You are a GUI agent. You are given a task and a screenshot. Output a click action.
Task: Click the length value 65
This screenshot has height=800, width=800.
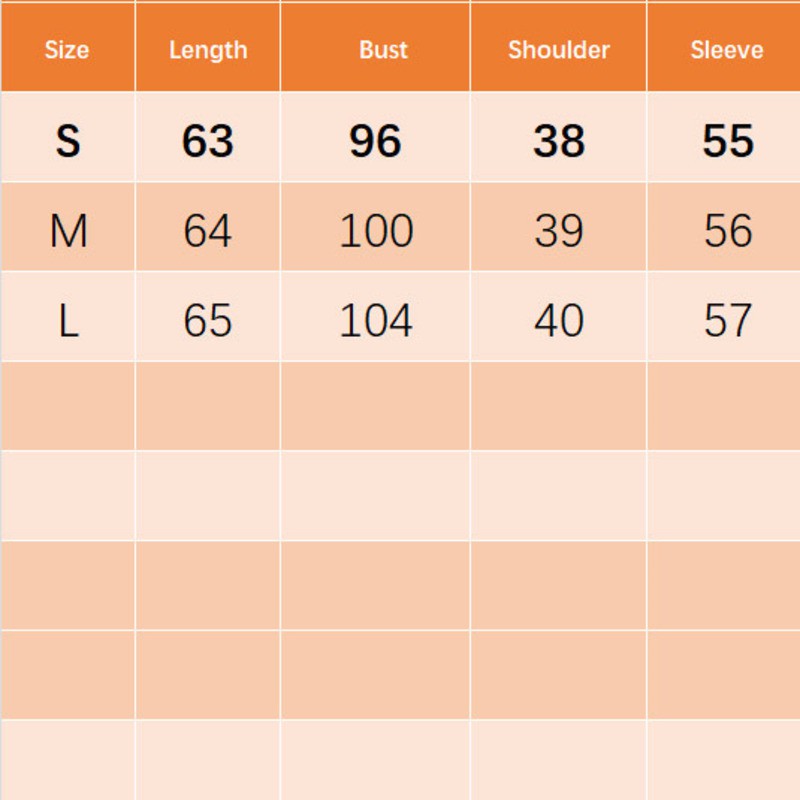pos(208,321)
